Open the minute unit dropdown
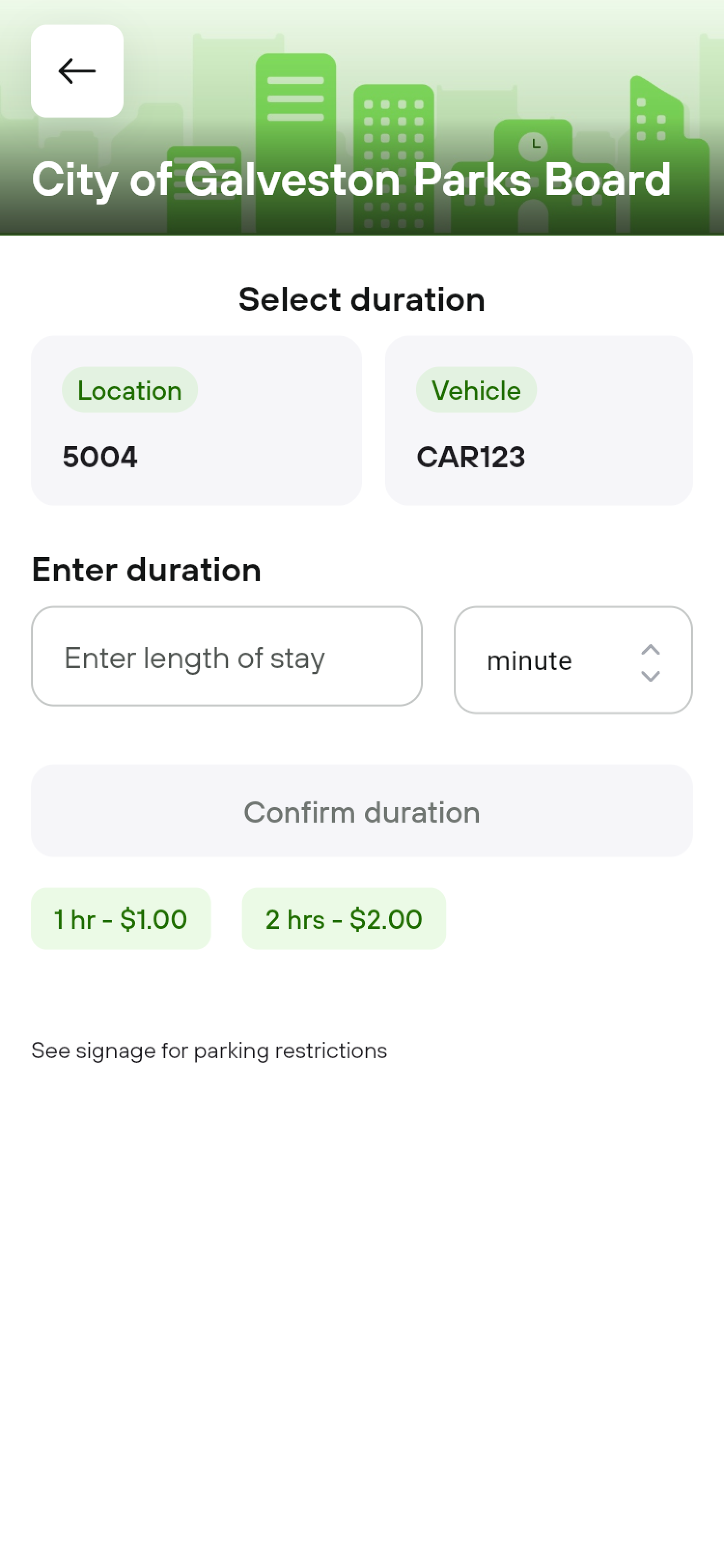Screen dimensions: 724x1568 click(x=572, y=660)
